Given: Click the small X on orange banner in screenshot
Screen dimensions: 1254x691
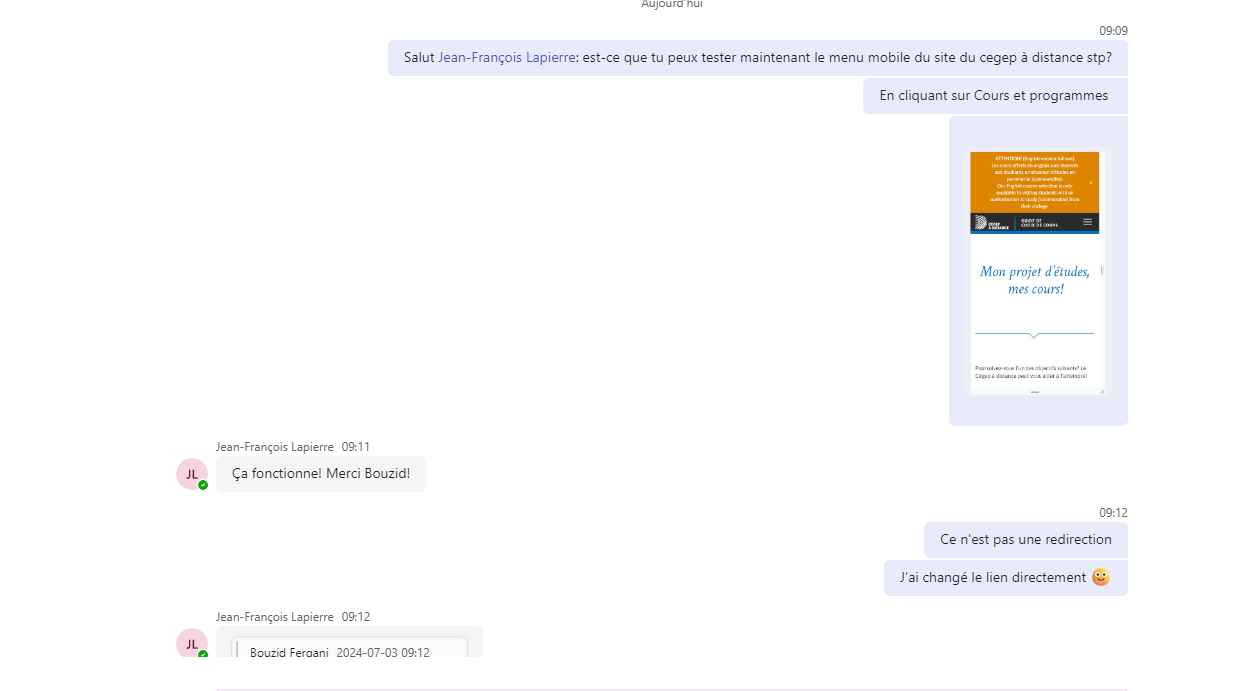Looking at the screenshot, I should (1091, 182).
